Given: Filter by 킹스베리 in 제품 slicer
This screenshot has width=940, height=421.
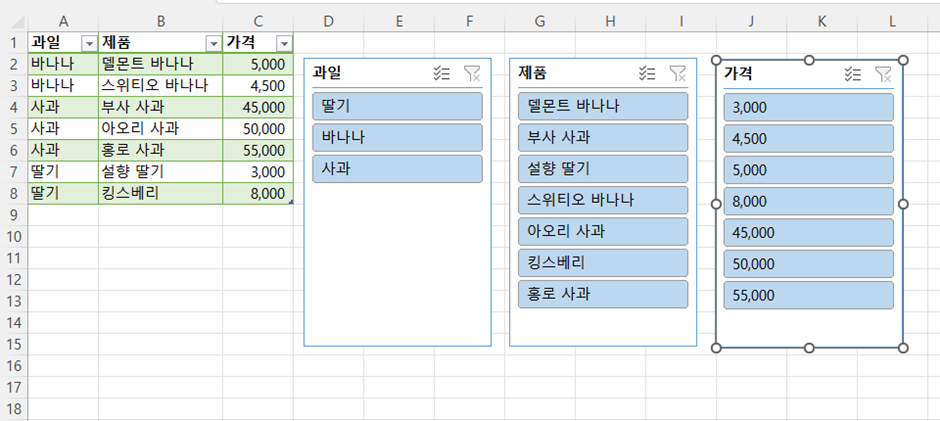Looking at the screenshot, I should point(603,263).
